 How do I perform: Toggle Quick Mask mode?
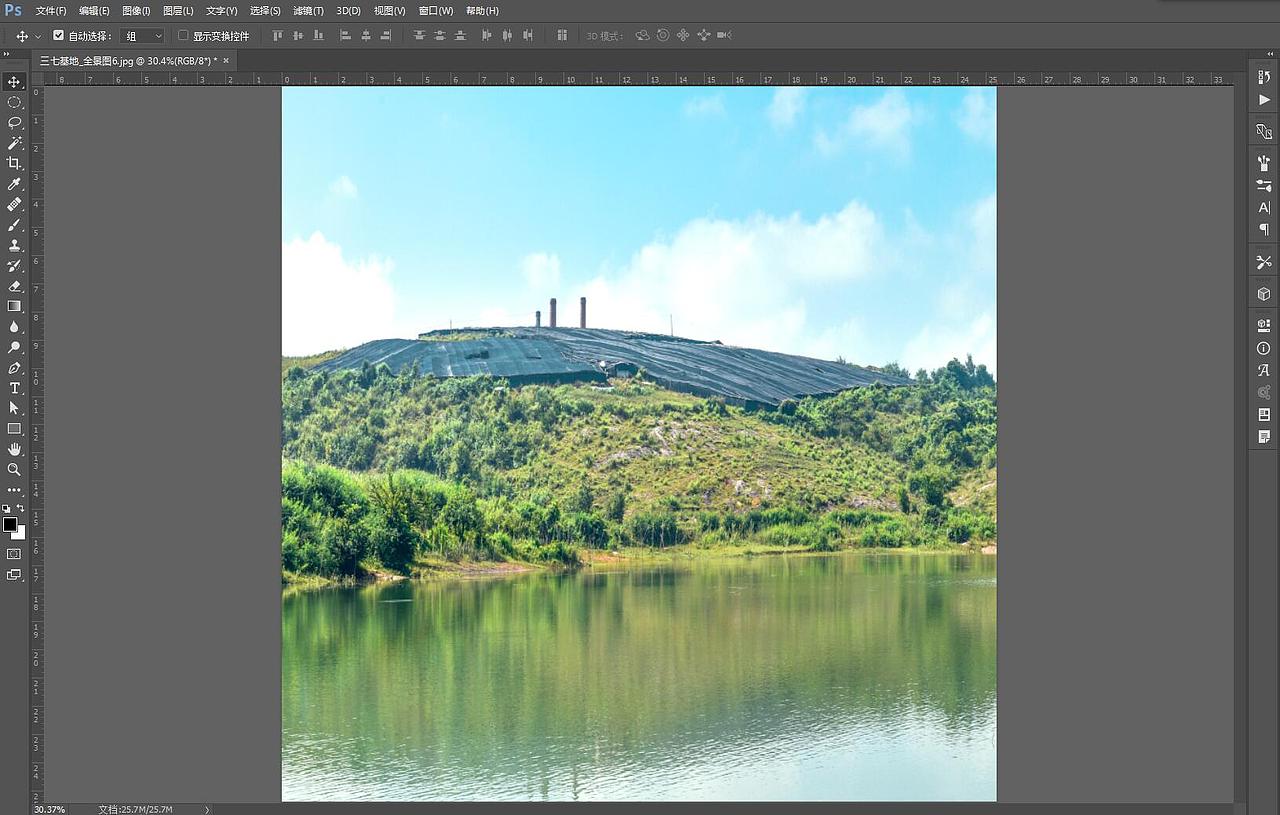(14, 554)
